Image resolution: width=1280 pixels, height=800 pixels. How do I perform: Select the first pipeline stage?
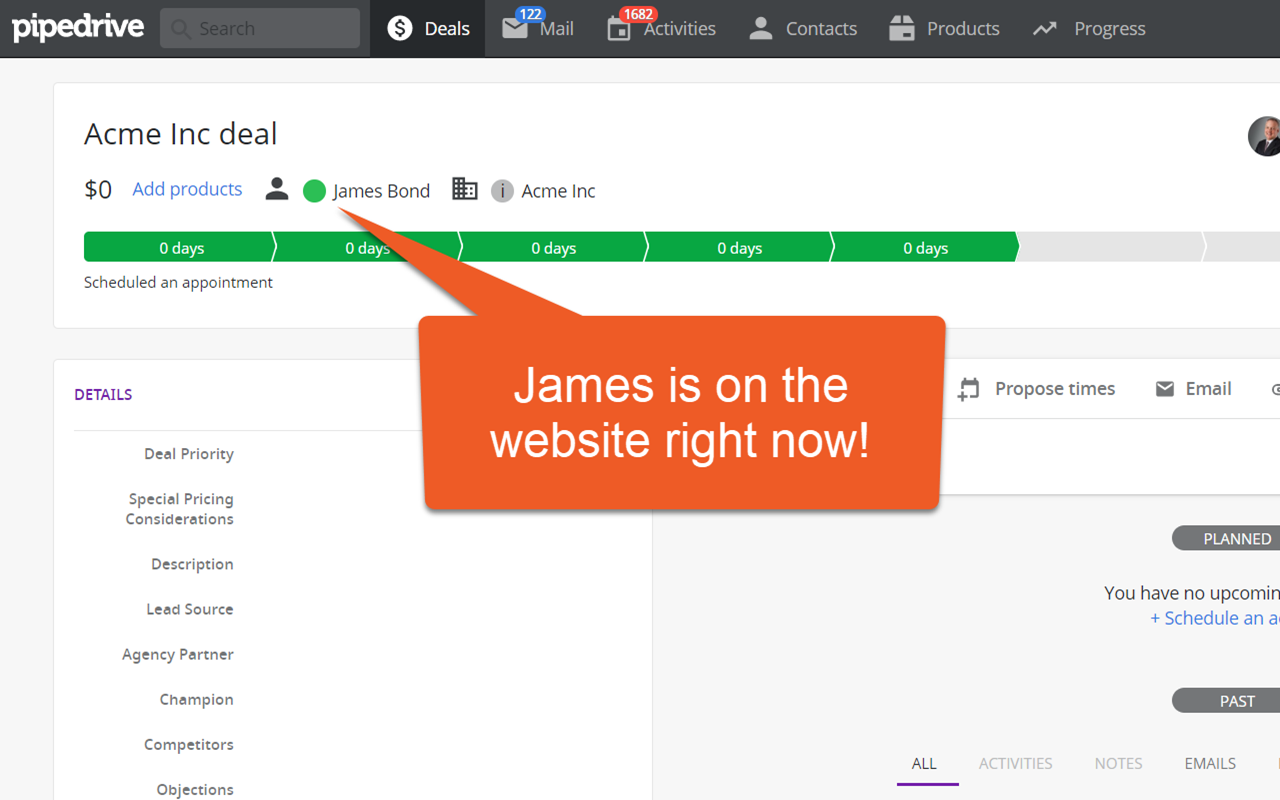point(180,247)
